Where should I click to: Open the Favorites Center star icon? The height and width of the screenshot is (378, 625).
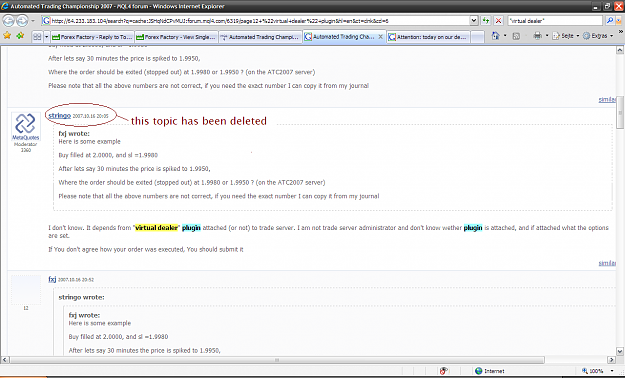7,36
